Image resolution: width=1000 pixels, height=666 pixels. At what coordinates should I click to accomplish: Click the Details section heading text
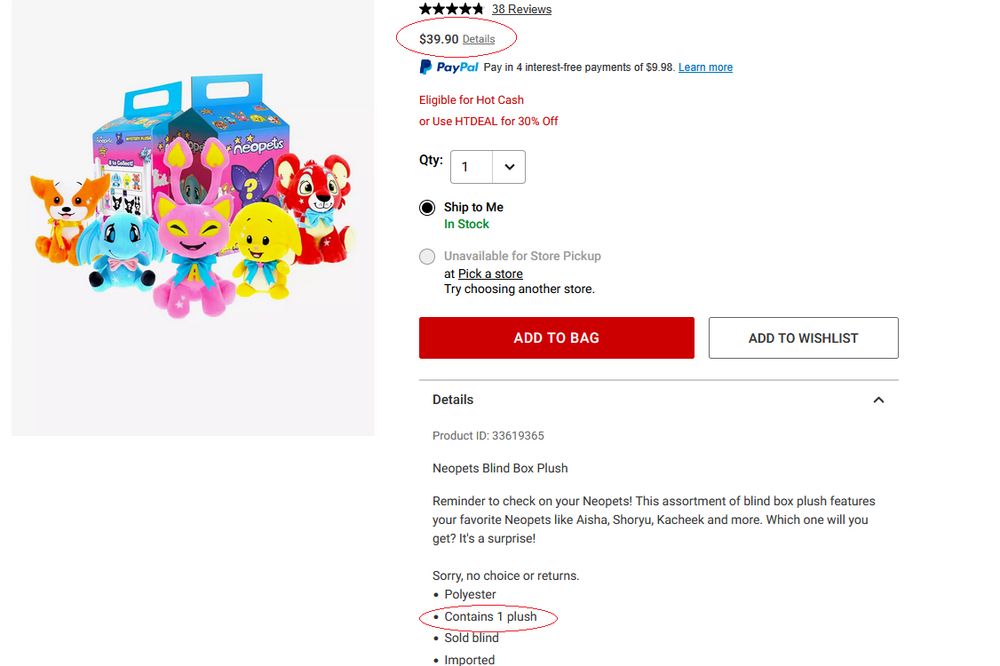click(453, 399)
